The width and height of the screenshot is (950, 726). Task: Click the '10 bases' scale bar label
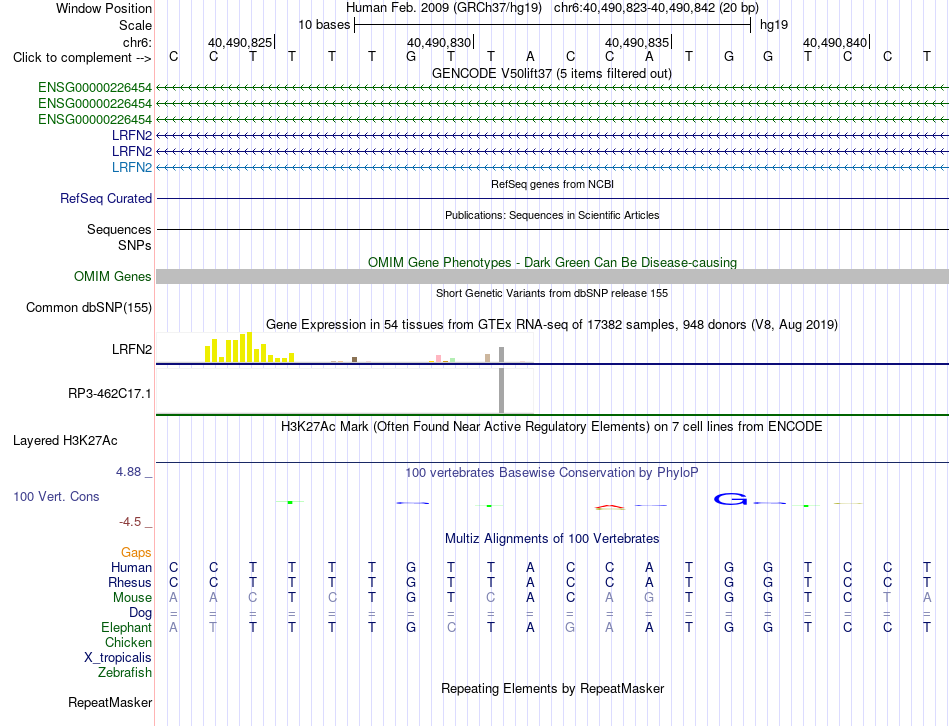pyautogui.click(x=324, y=25)
